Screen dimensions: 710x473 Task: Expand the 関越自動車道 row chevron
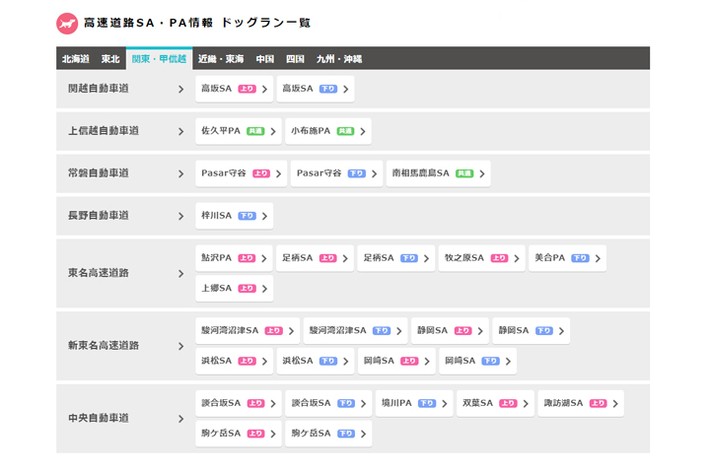[181, 89]
